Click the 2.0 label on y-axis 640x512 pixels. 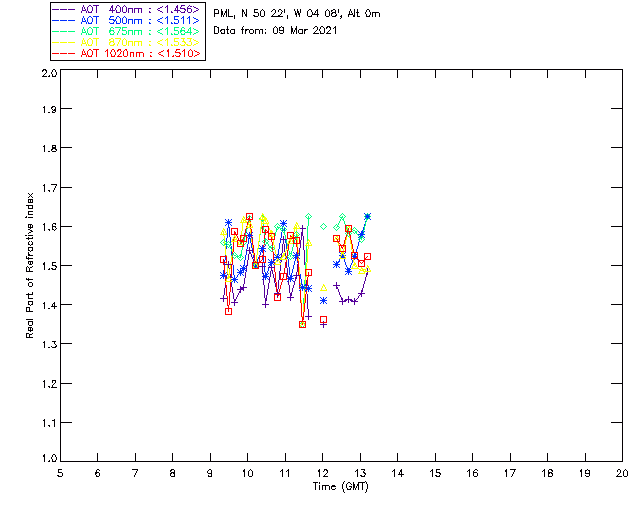[49, 73]
